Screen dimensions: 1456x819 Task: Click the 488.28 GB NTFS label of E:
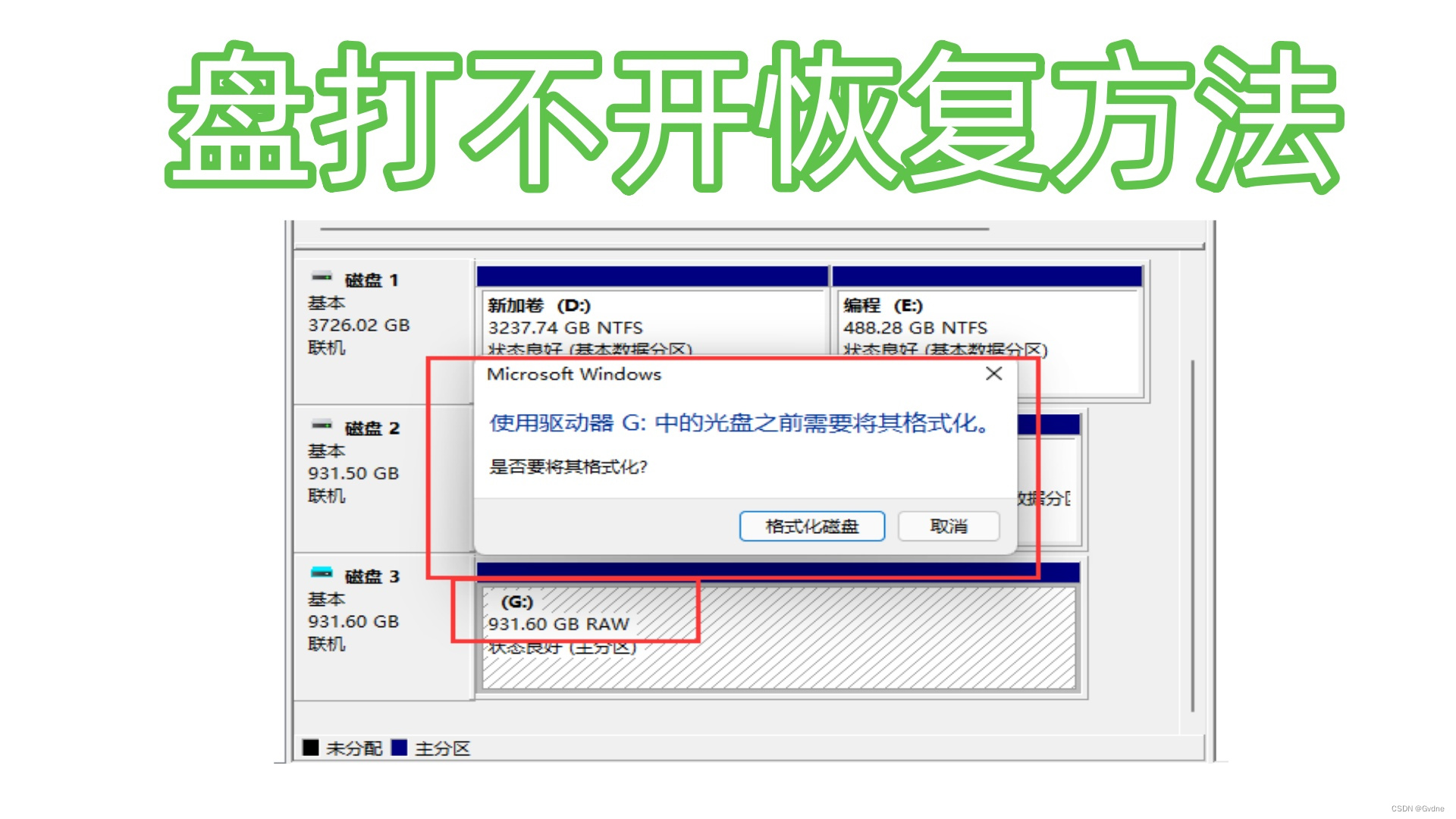pyautogui.click(x=915, y=328)
